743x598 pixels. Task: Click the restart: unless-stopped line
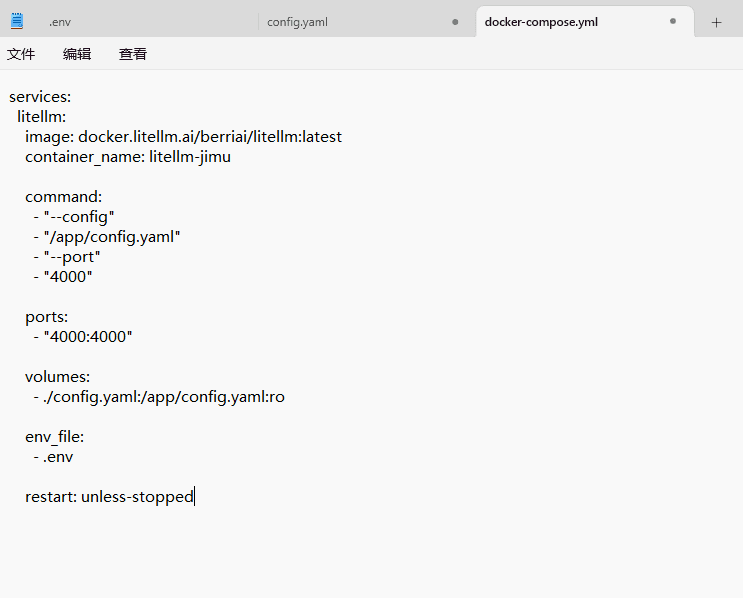click(109, 497)
